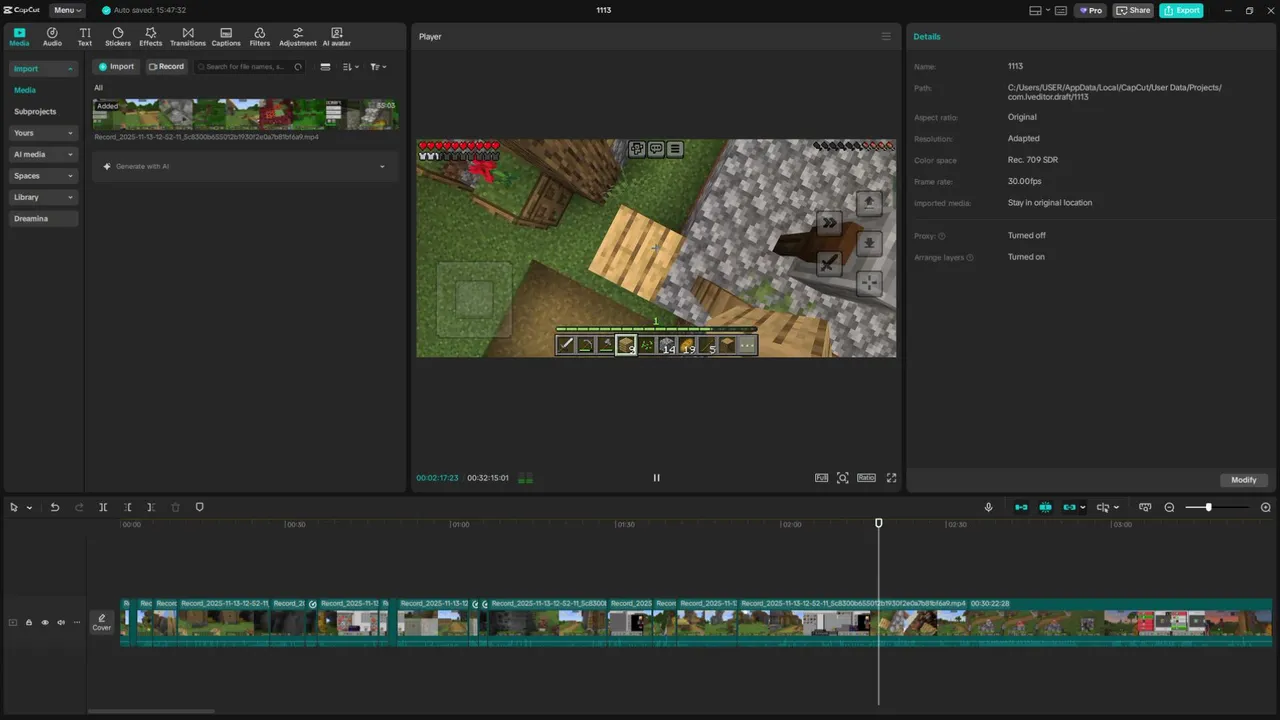Toggle main track magnet

pyautogui.click(x=1021, y=508)
